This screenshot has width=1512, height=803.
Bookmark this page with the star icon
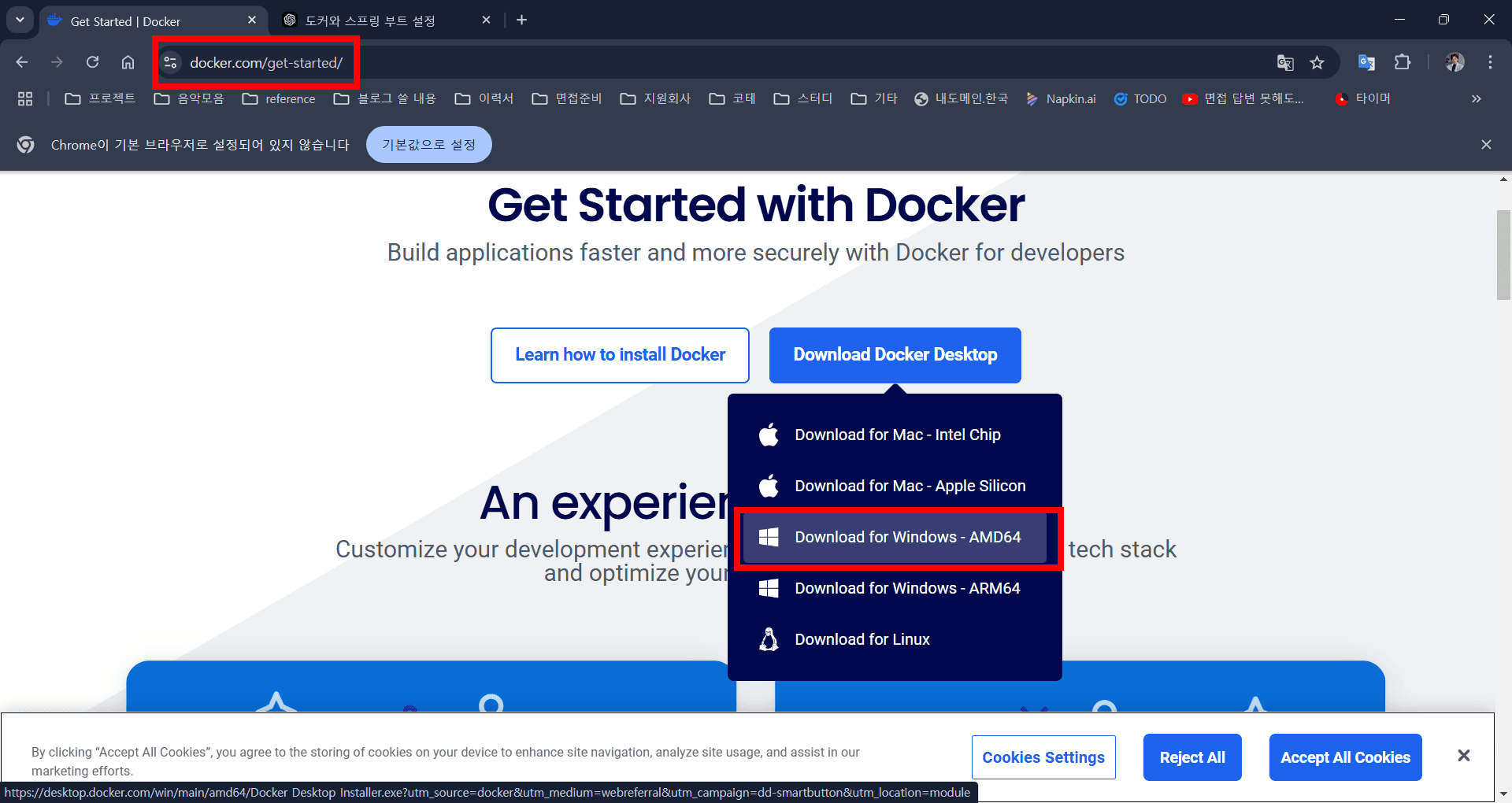click(1317, 63)
